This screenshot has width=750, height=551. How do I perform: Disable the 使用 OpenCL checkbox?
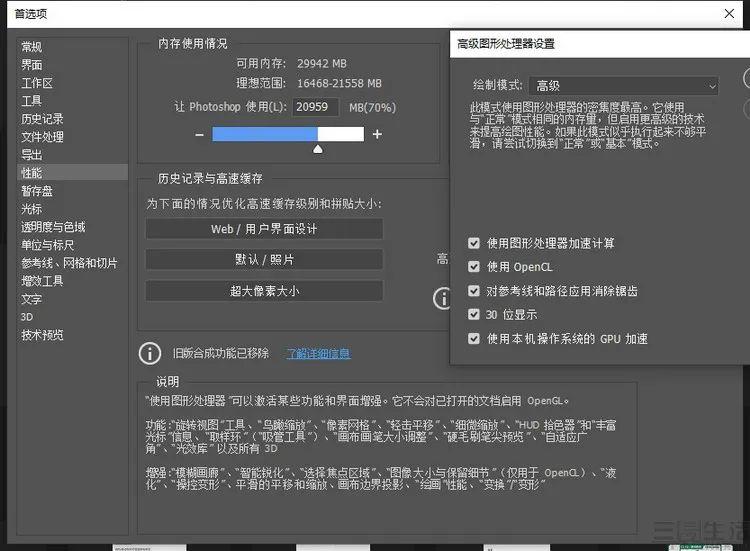pyautogui.click(x=474, y=267)
